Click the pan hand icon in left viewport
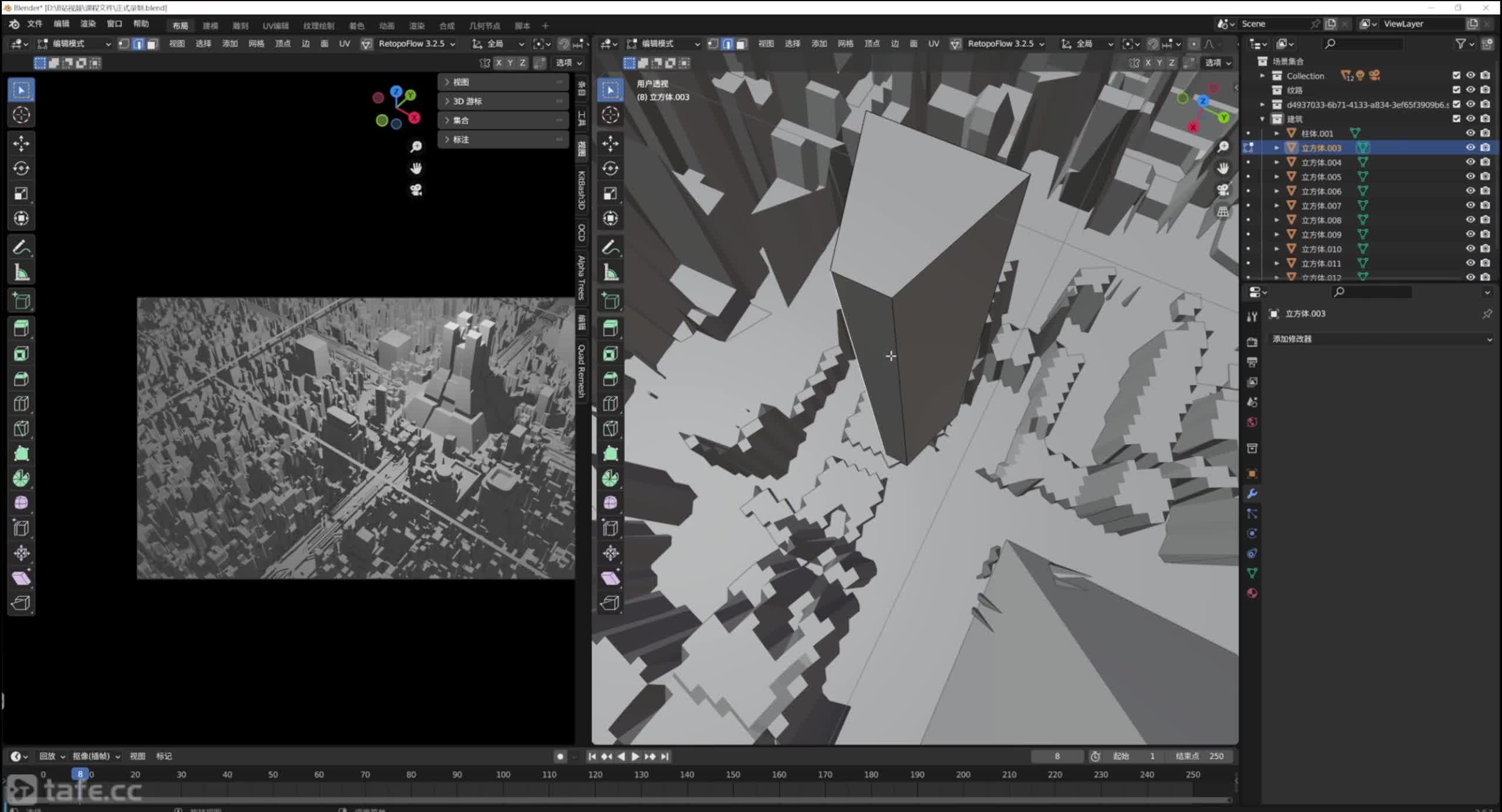The image size is (1502, 812). 416,168
